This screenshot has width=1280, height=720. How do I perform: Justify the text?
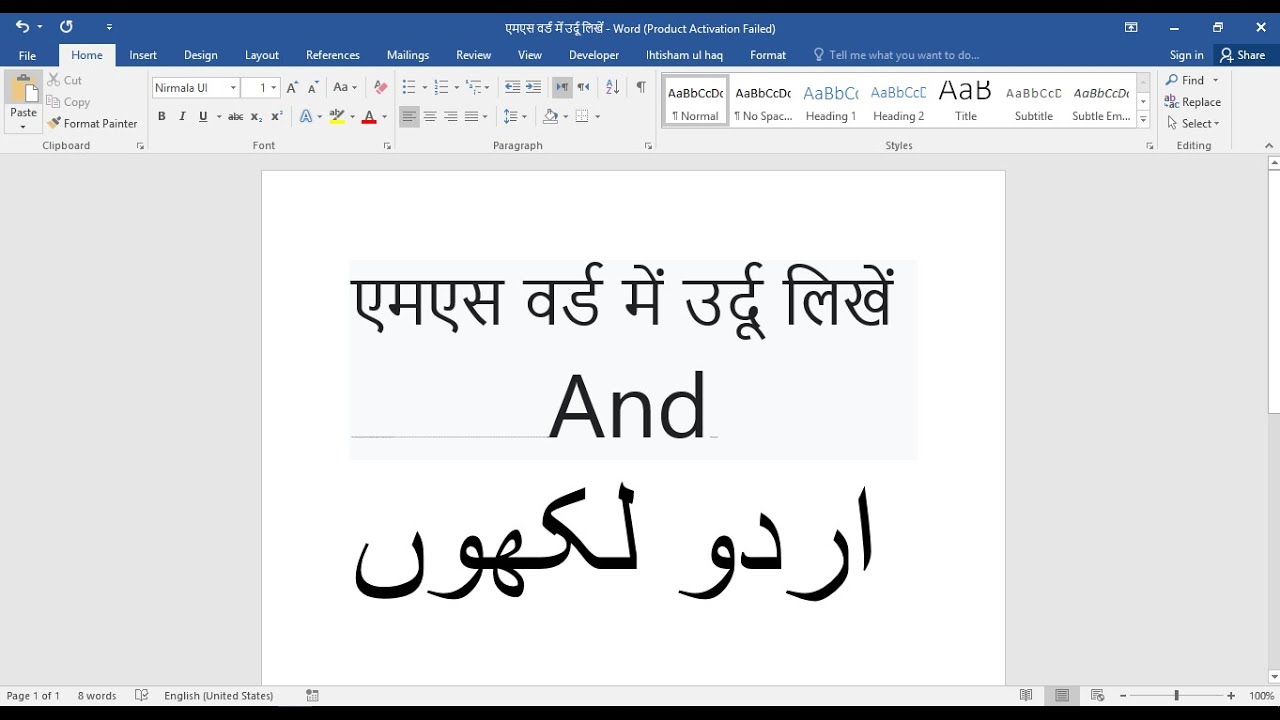point(472,117)
